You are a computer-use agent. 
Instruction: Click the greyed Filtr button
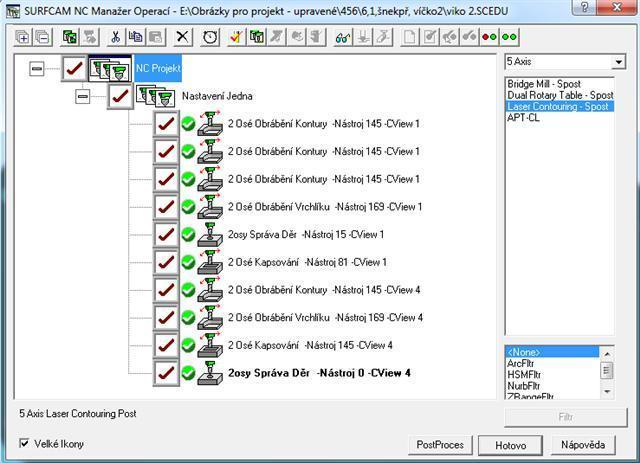tap(566, 417)
